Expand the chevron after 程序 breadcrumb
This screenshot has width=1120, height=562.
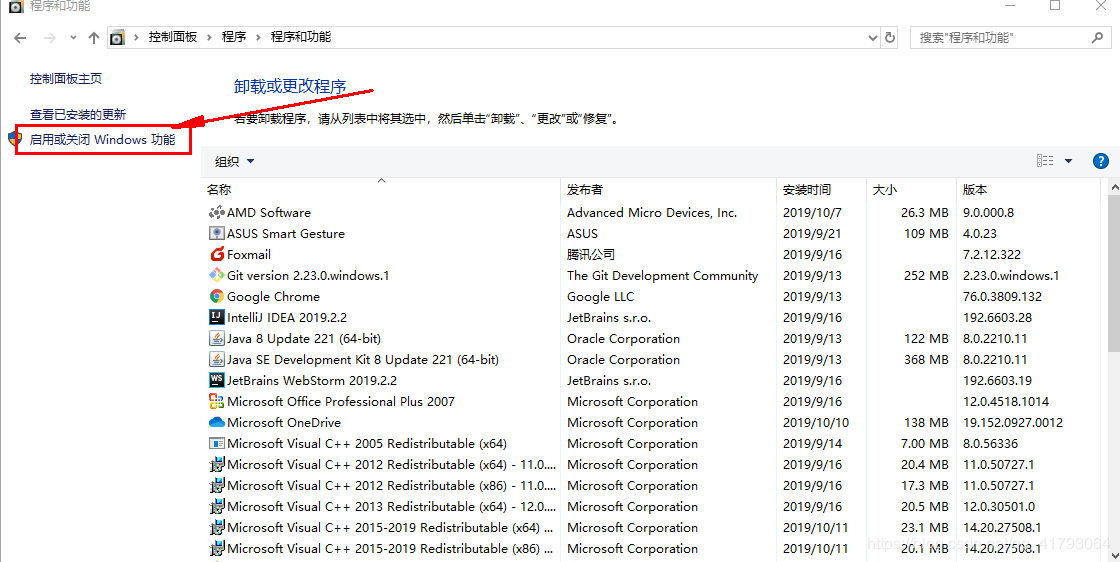click(259, 37)
